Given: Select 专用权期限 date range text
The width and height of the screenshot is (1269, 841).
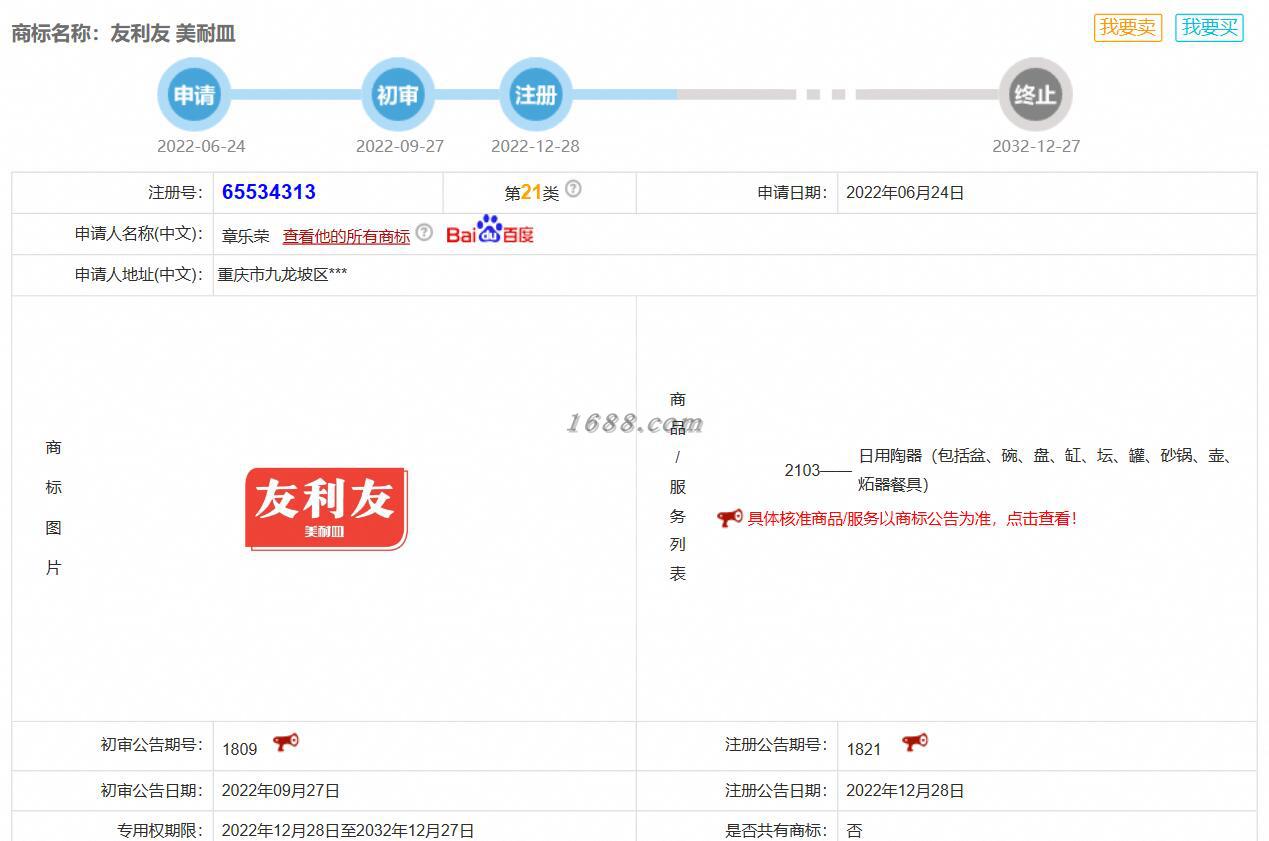Looking at the screenshot, I should 348,831.
